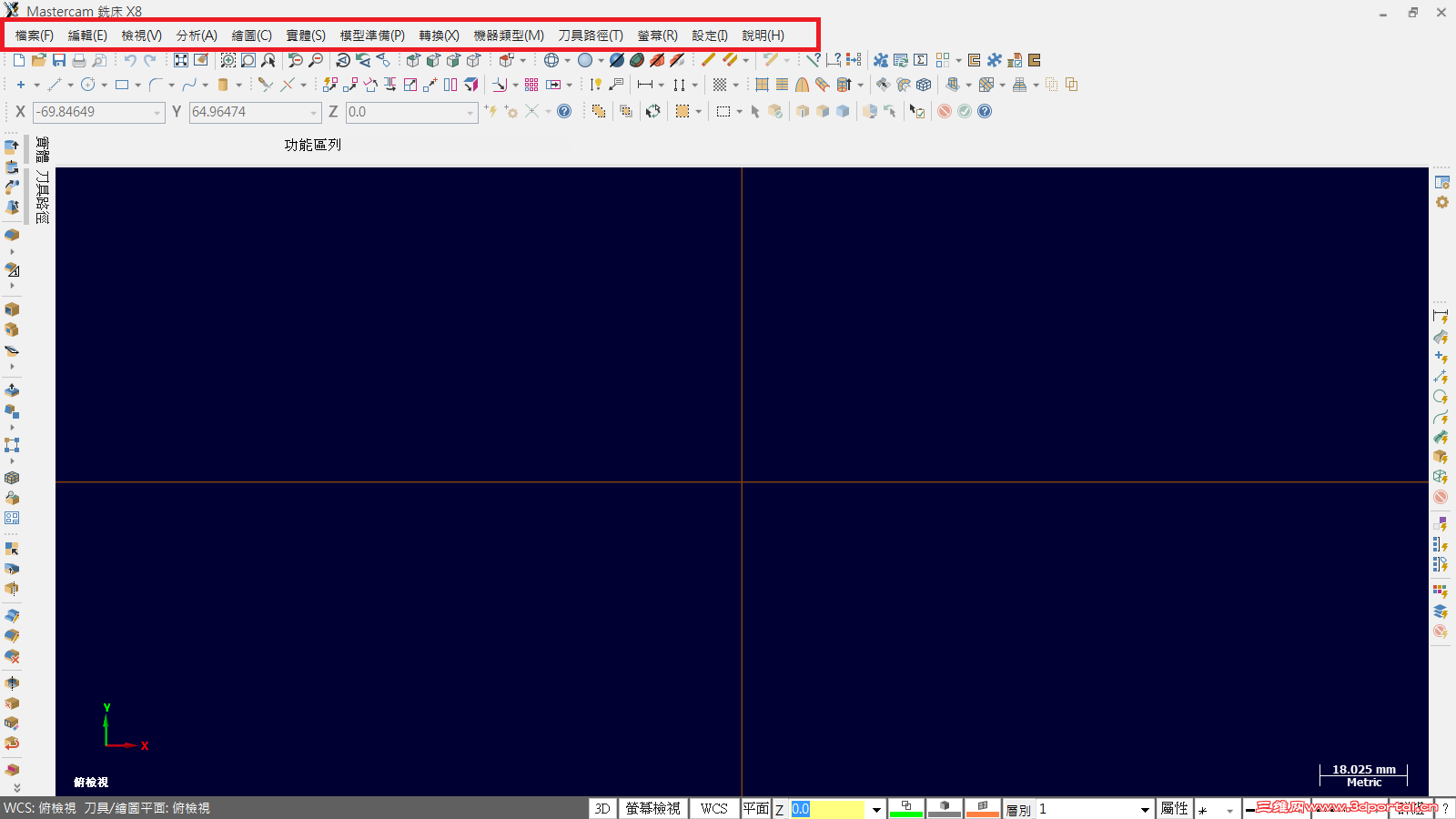Open the 層別 level number dropdown
The height and width of the screenshot is (819, 1456).
tap(1146, 809)
